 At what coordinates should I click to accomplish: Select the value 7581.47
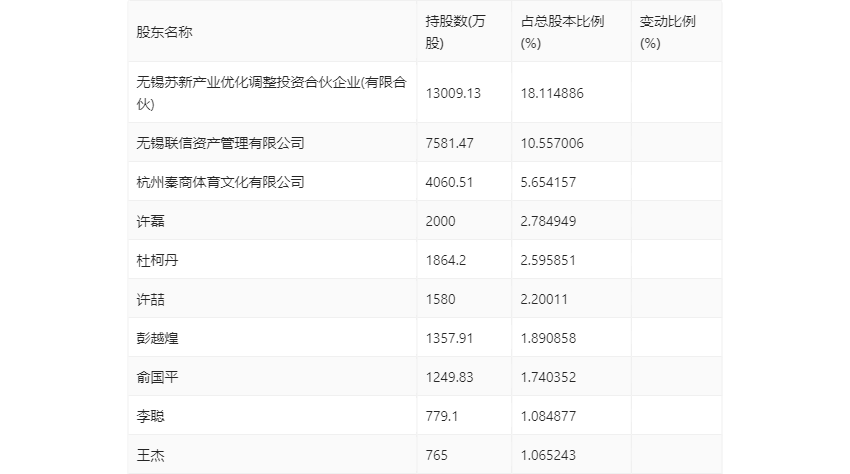point(449,143)
